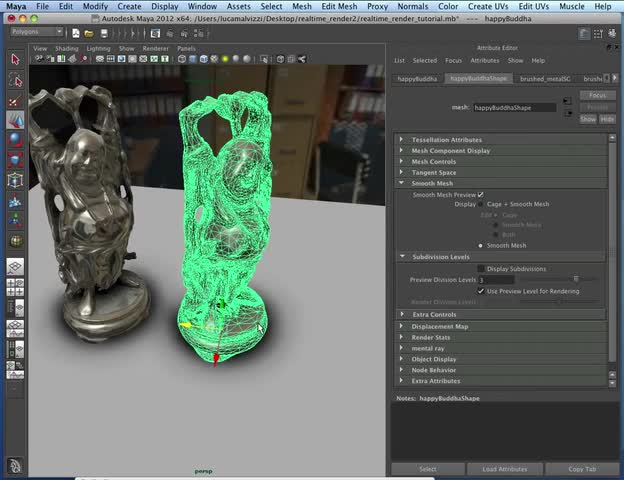Enable smooth shade all blue cube icon
Viewport: 624px width, 480px height.
pos(193,59)
